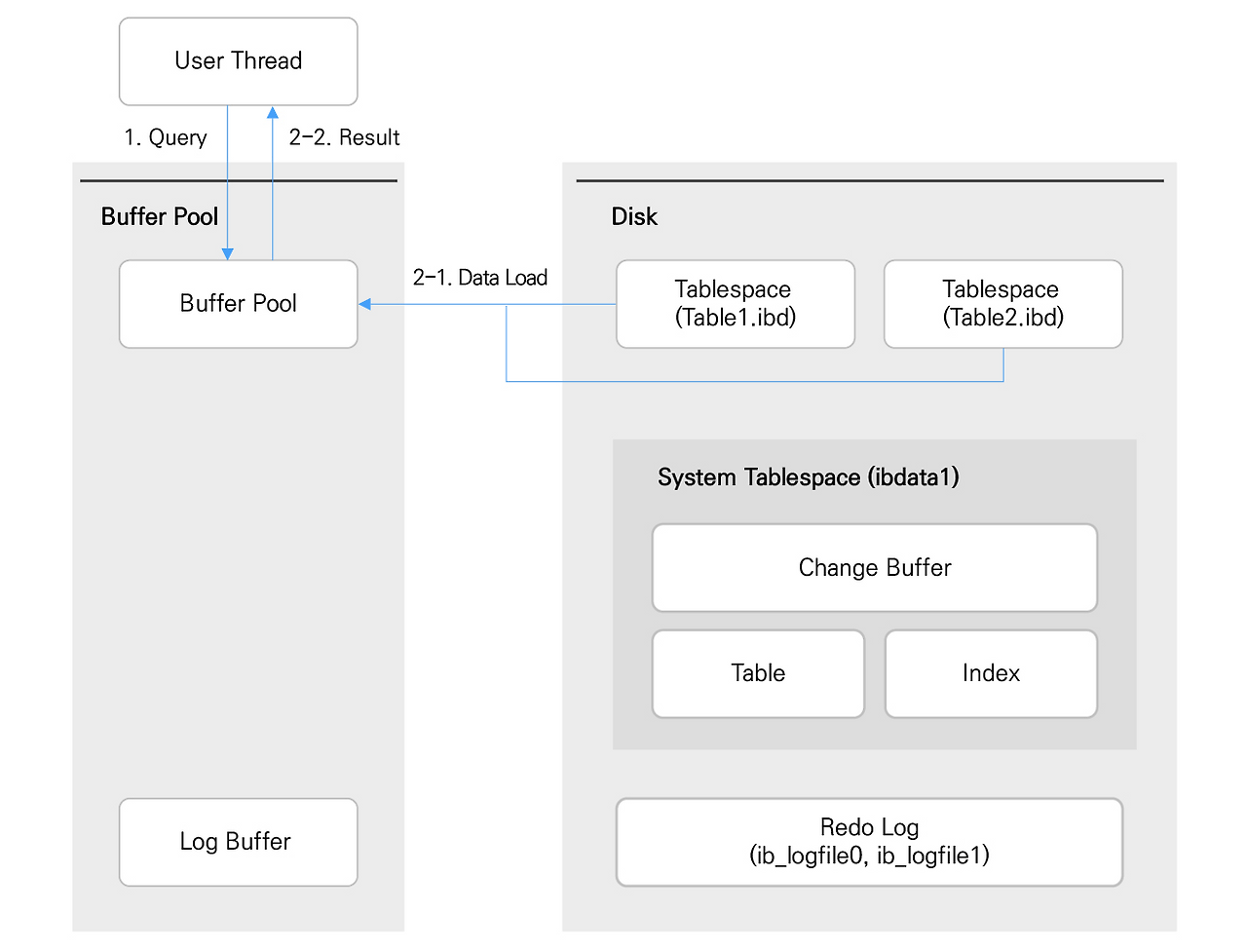Select the User Thread box
This screenshot has width=1247, height=952.
pyautogui.click(x=238, y=60)
